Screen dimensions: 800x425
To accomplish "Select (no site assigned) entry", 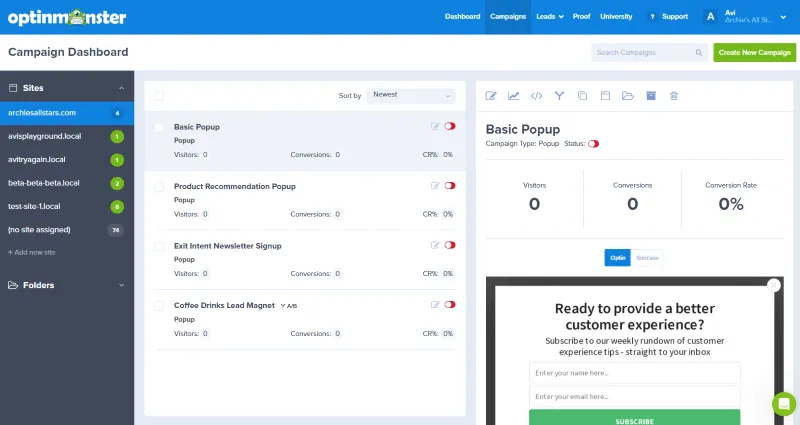I will 67,230.
